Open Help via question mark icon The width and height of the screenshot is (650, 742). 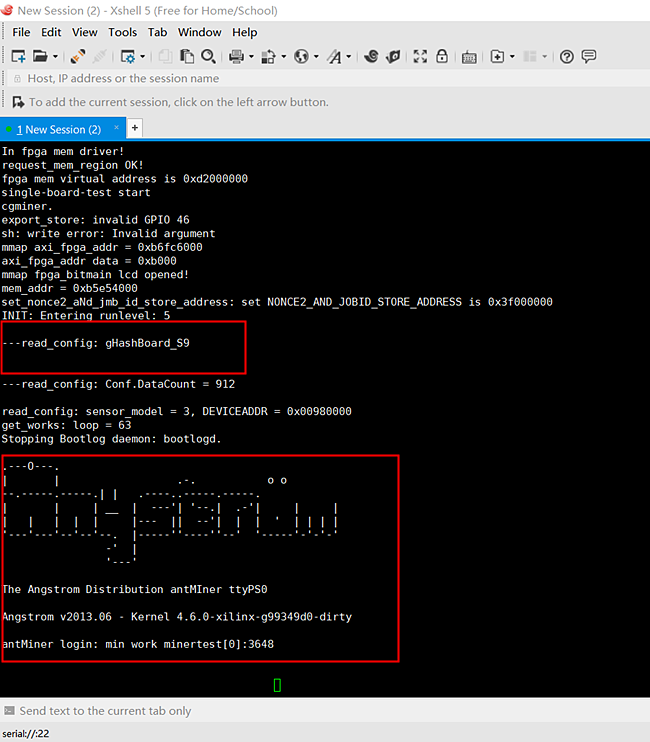coord(566,56)
